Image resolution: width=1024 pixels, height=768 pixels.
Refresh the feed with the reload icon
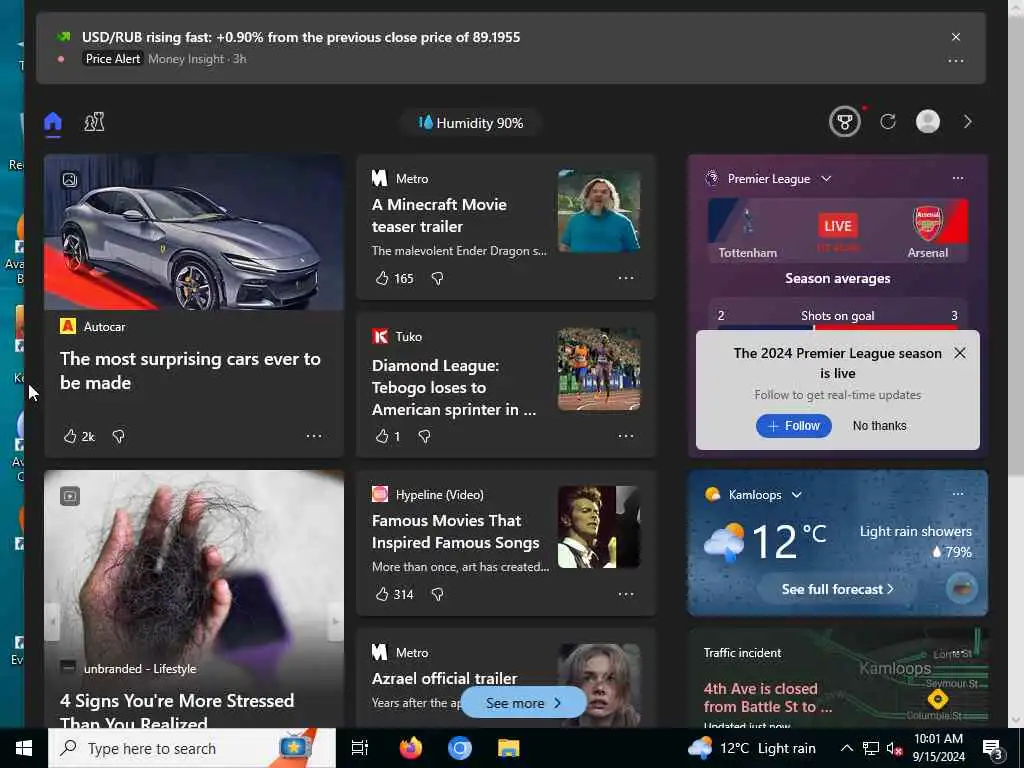click(888, 122)
